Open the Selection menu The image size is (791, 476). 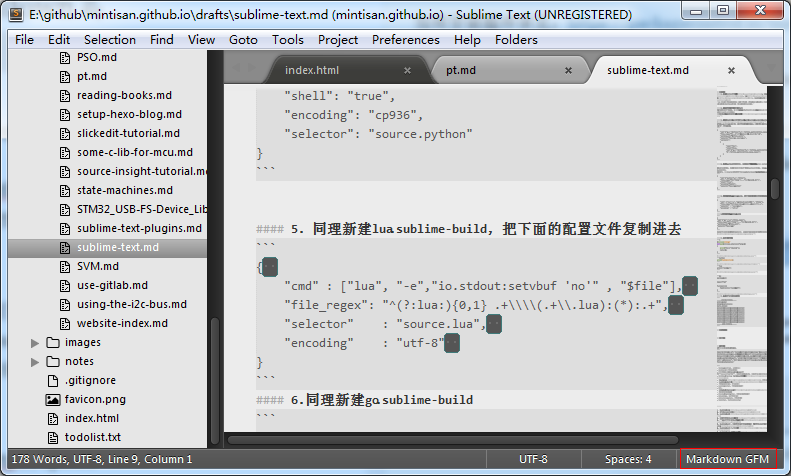pos(109,40)
